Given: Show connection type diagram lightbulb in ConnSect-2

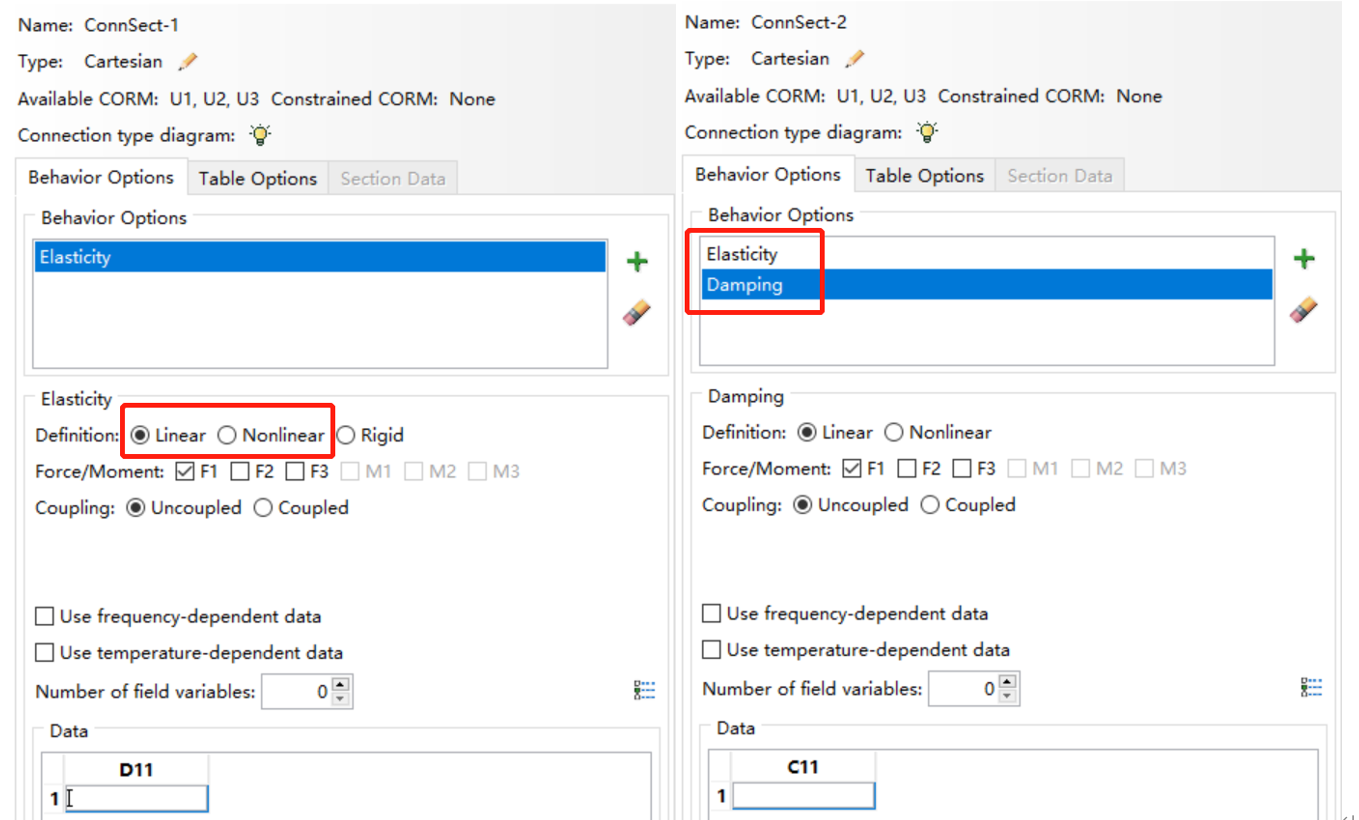Looking at the screenshot, I should tap(927, 132).
